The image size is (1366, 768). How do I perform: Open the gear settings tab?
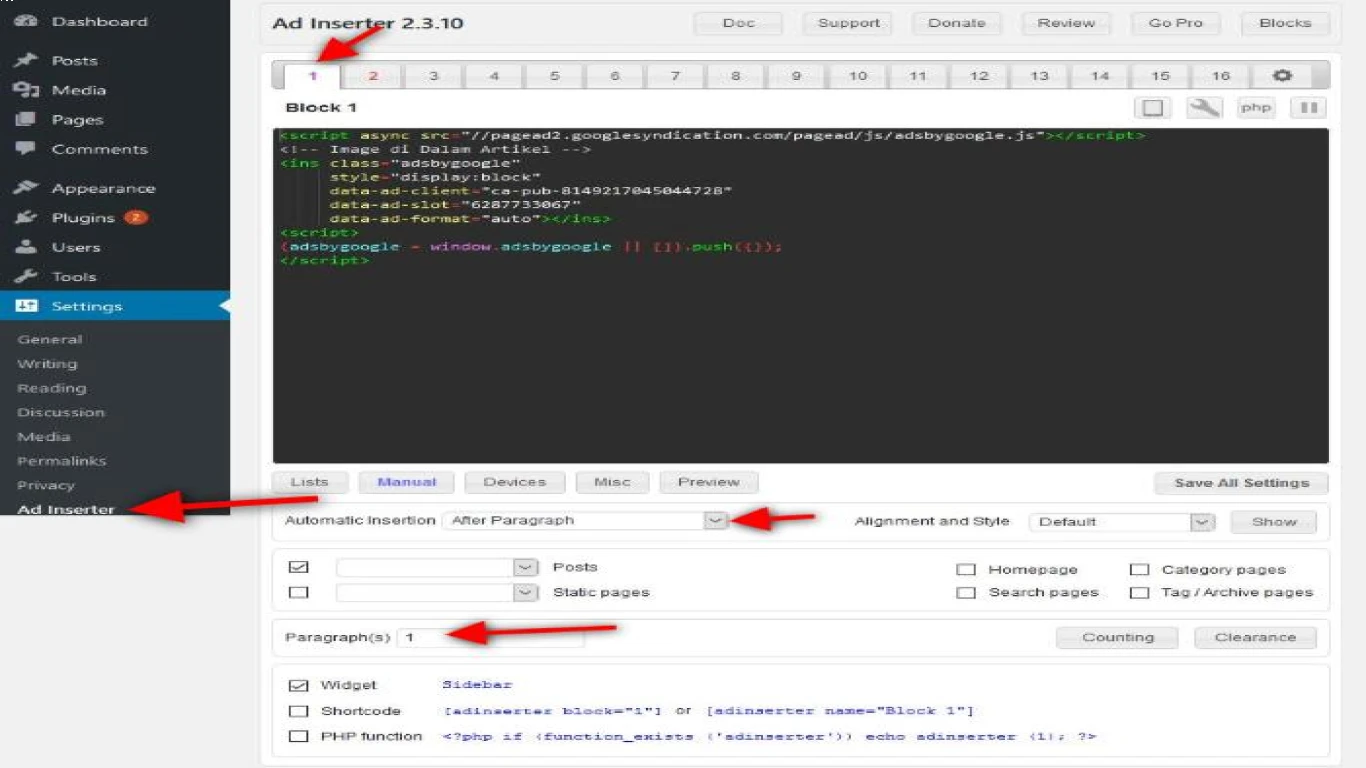pyautogui.click(x=1282, y=76)
